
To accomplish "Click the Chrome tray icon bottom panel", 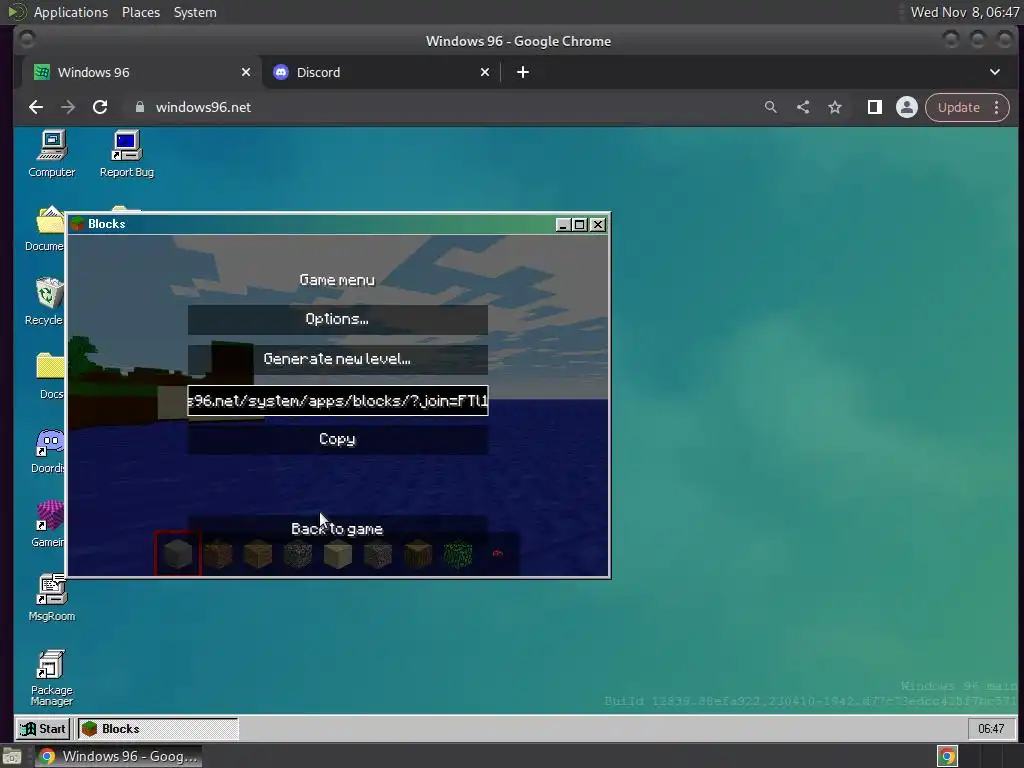I will [x=947, y=756].
